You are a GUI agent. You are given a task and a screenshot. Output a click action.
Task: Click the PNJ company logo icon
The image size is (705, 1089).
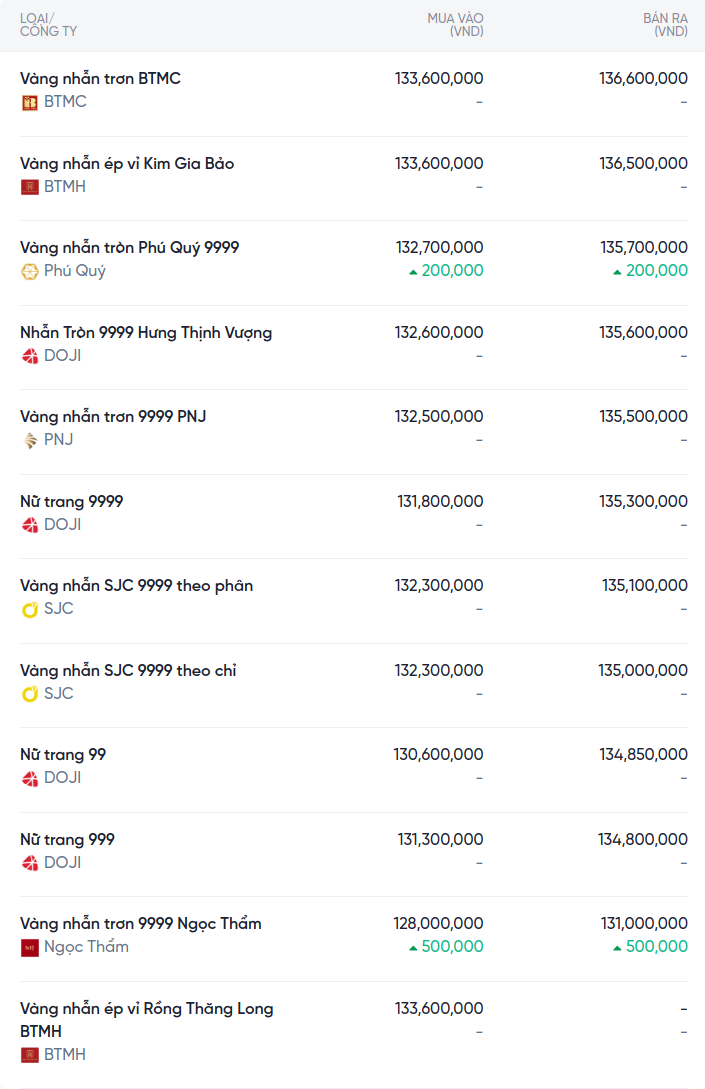(x=30, y=440)
